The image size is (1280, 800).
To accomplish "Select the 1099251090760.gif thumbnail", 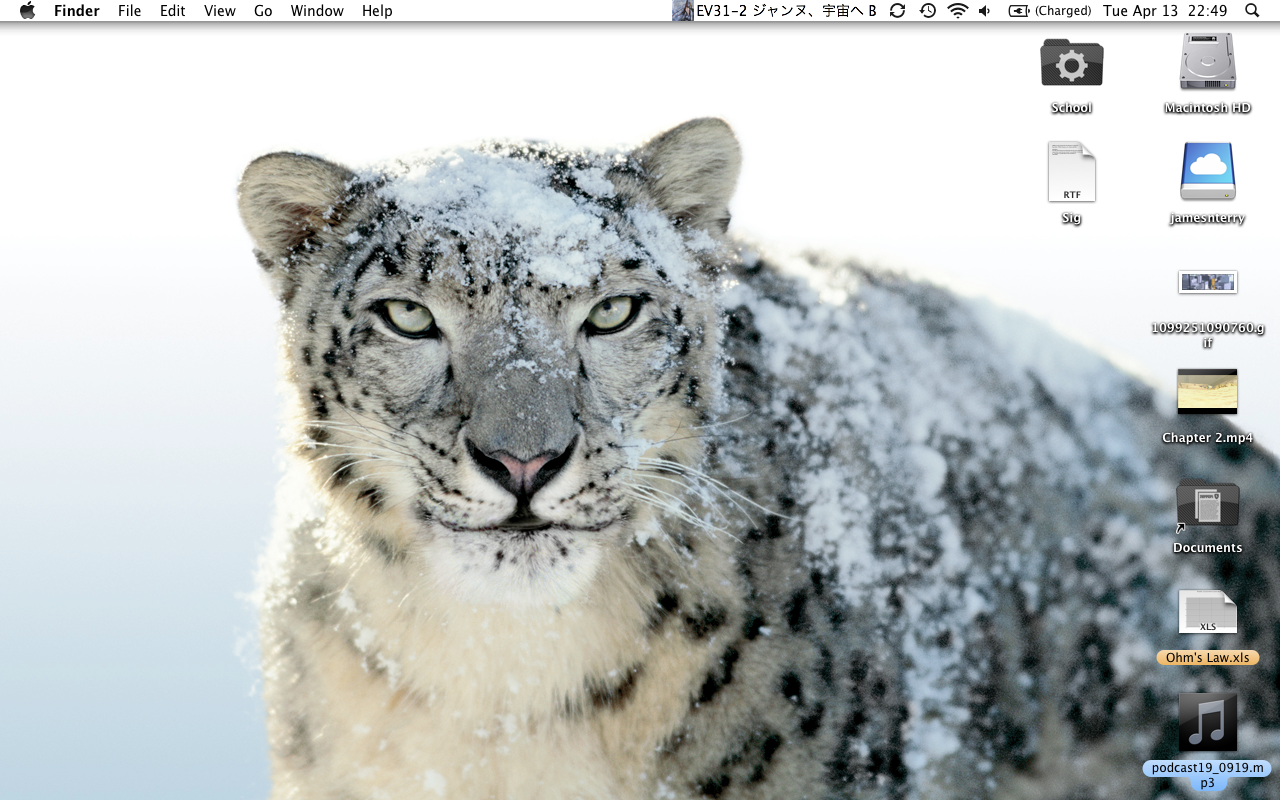I will [1208, 282].
